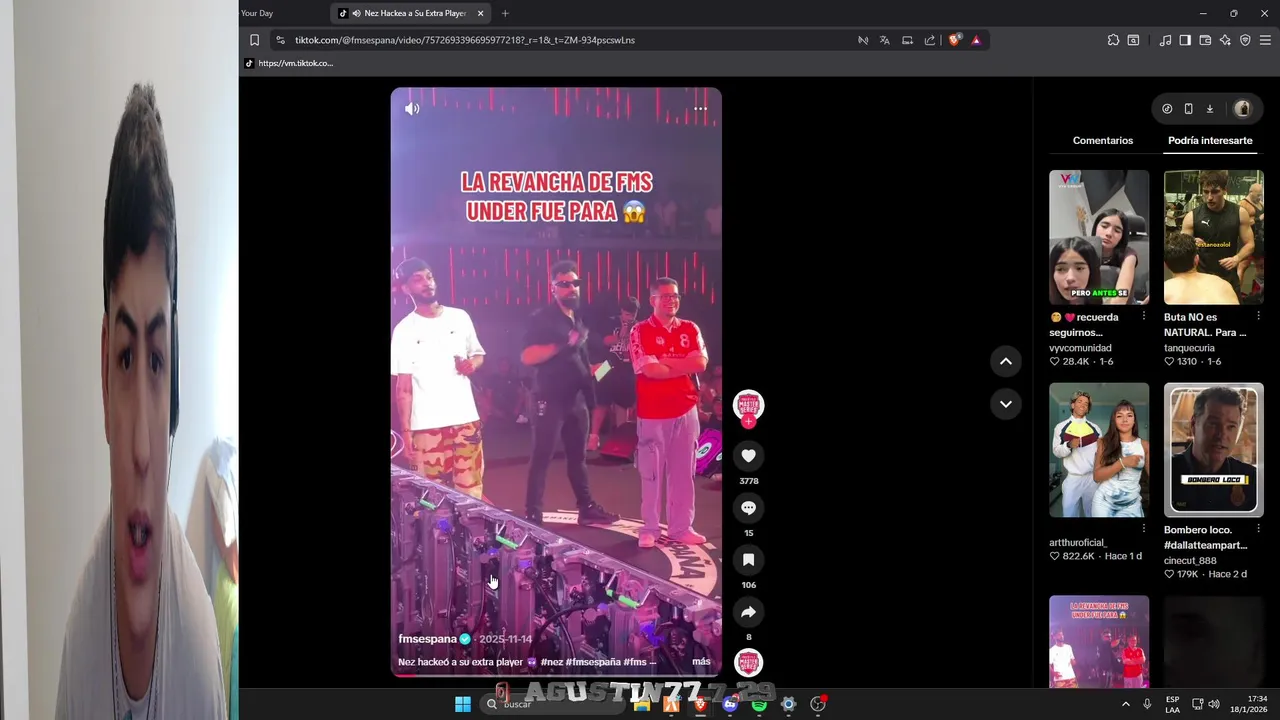Open the fmsespana username link
Screen dimensions: 1280x720
click(x=427, y=639)
